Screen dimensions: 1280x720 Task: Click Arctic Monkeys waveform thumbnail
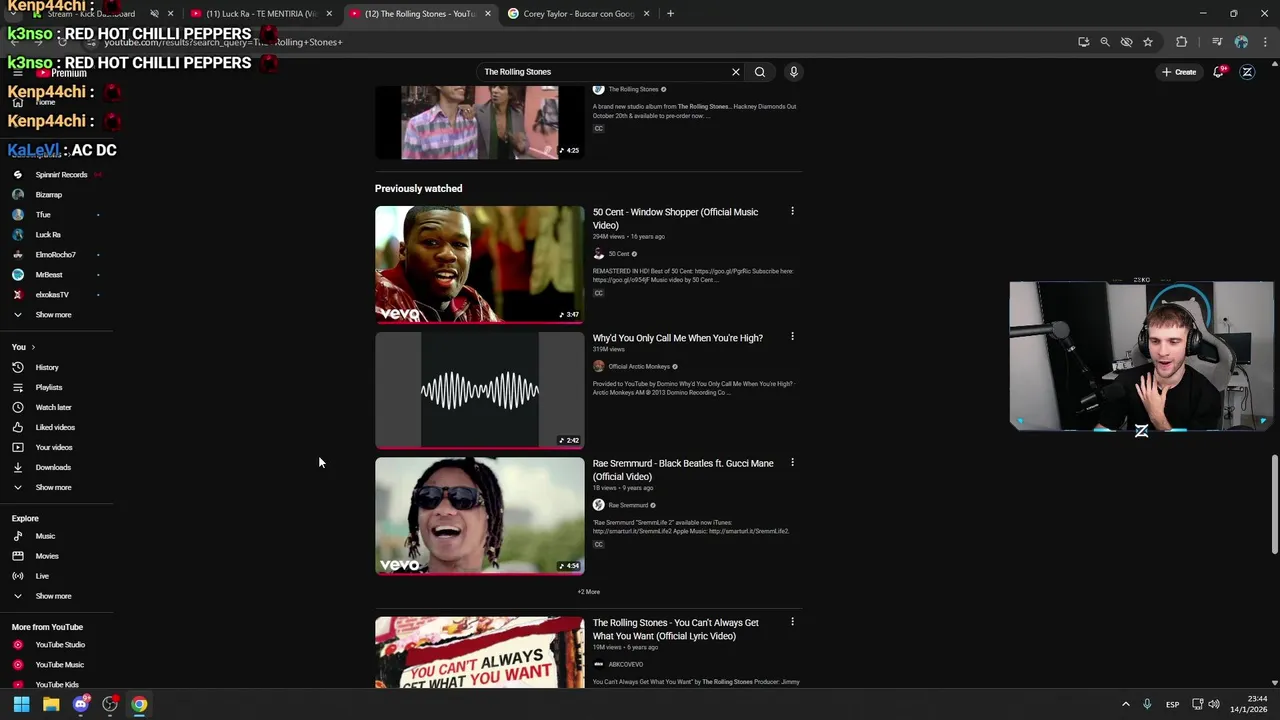point(480,390)
